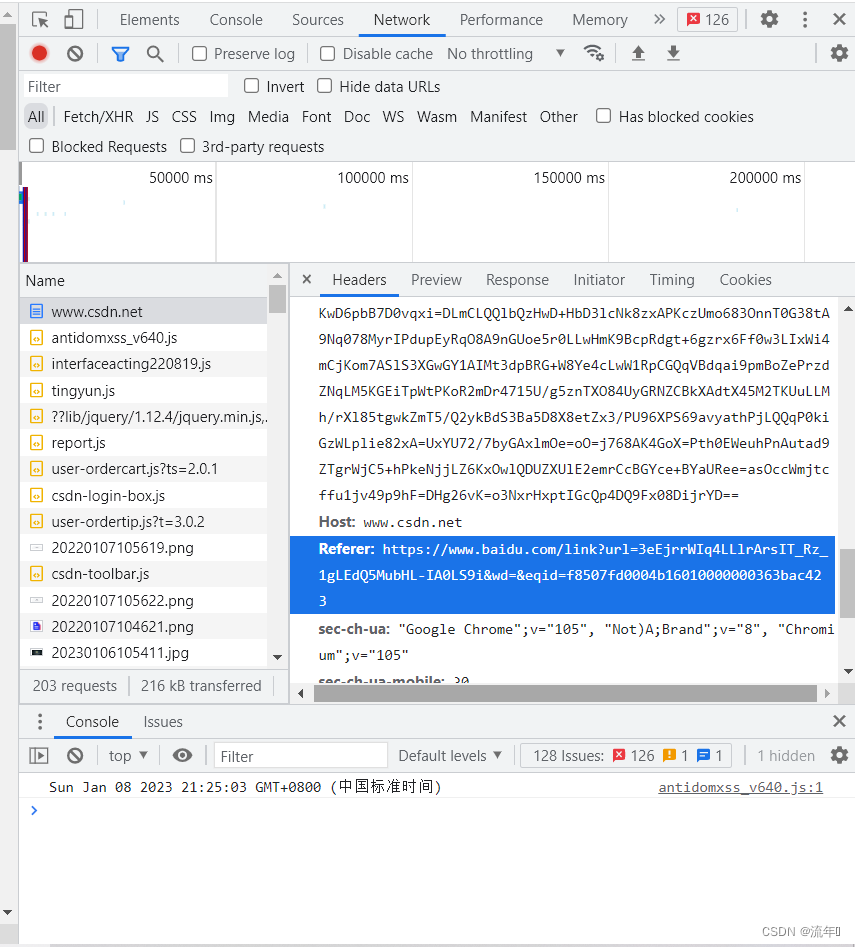Select the csdn-login-box.js request
Image resolution: width=855 pixels, height=947 pixels.
144,496
